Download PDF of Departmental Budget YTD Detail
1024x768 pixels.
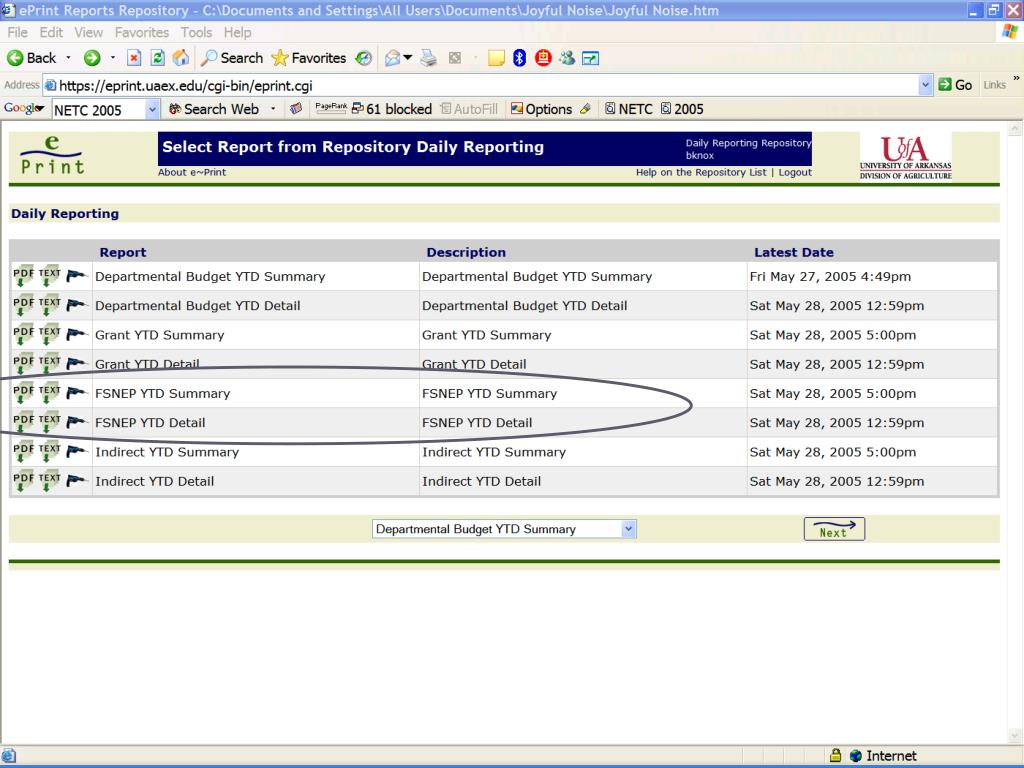[24, 306]
